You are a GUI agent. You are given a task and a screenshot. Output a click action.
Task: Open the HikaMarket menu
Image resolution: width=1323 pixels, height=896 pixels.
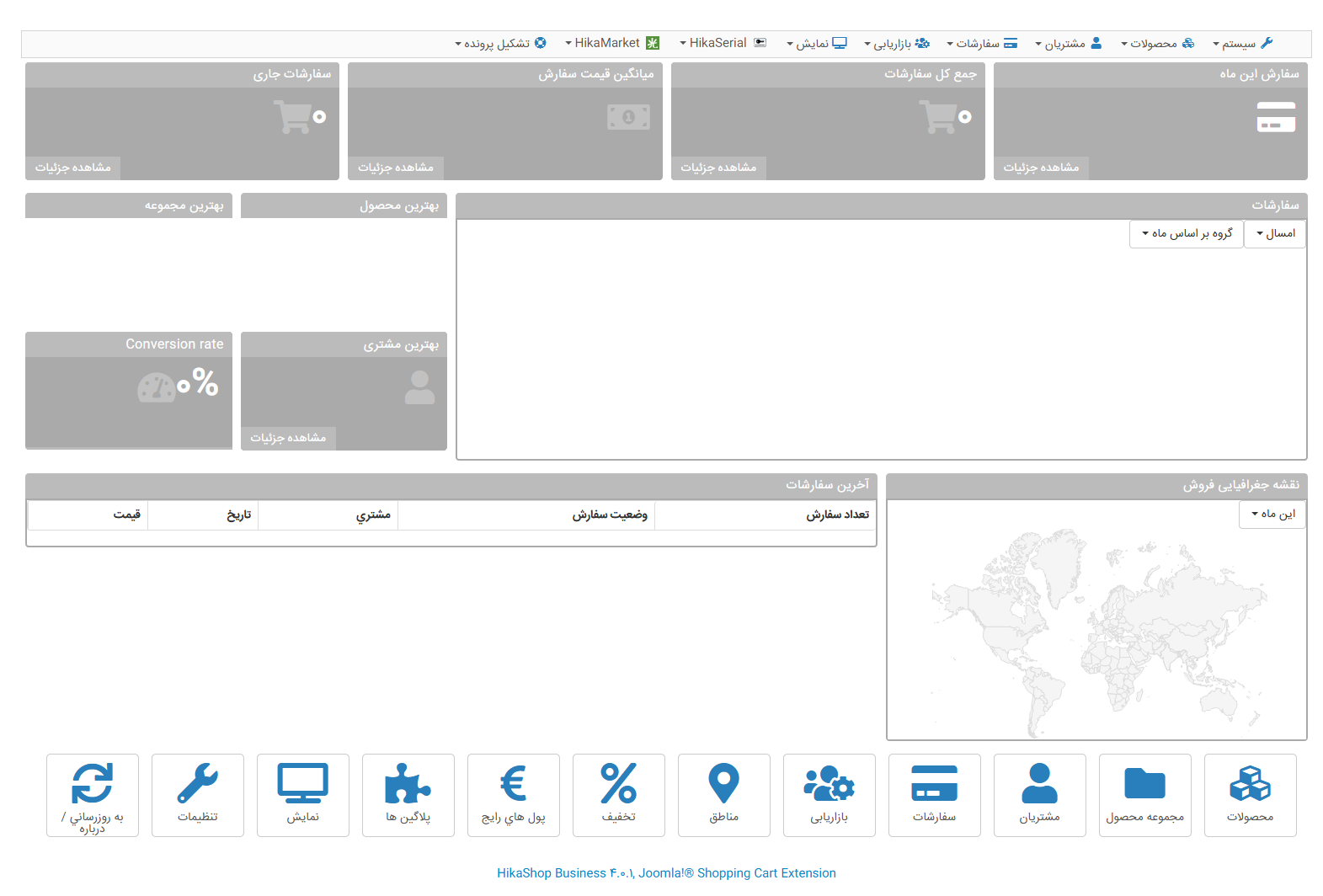[x=611, y=43]
